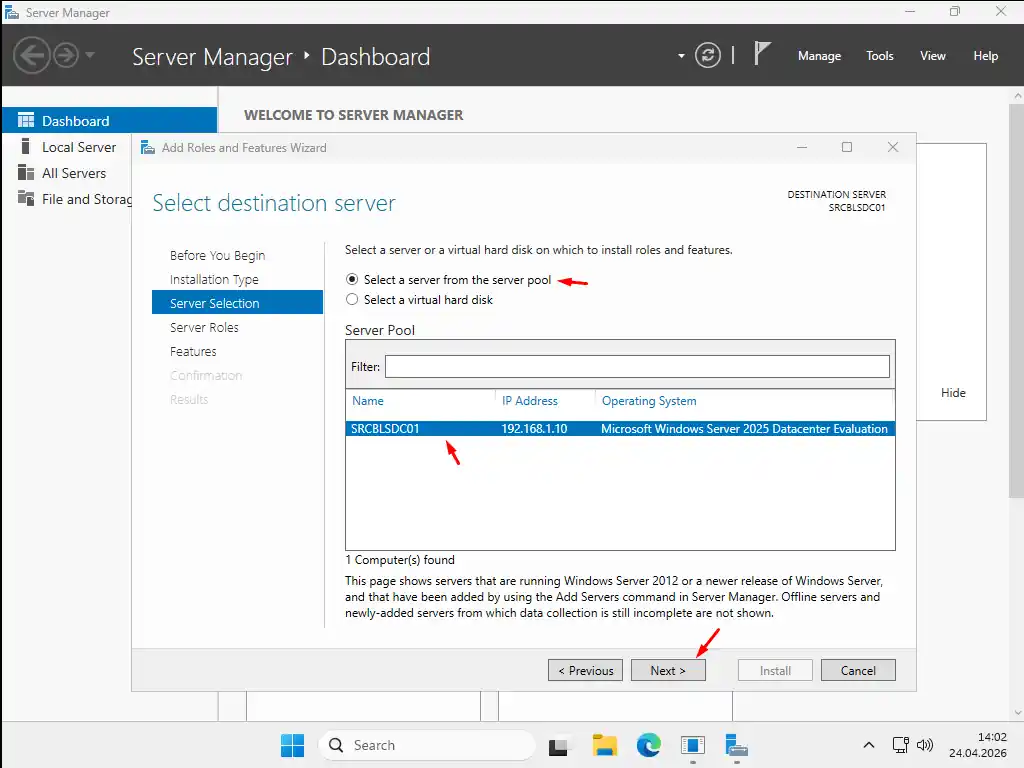Open File Explorer from the taskbar
This screenshot has width=1024, height=768.
click(605, 745)
